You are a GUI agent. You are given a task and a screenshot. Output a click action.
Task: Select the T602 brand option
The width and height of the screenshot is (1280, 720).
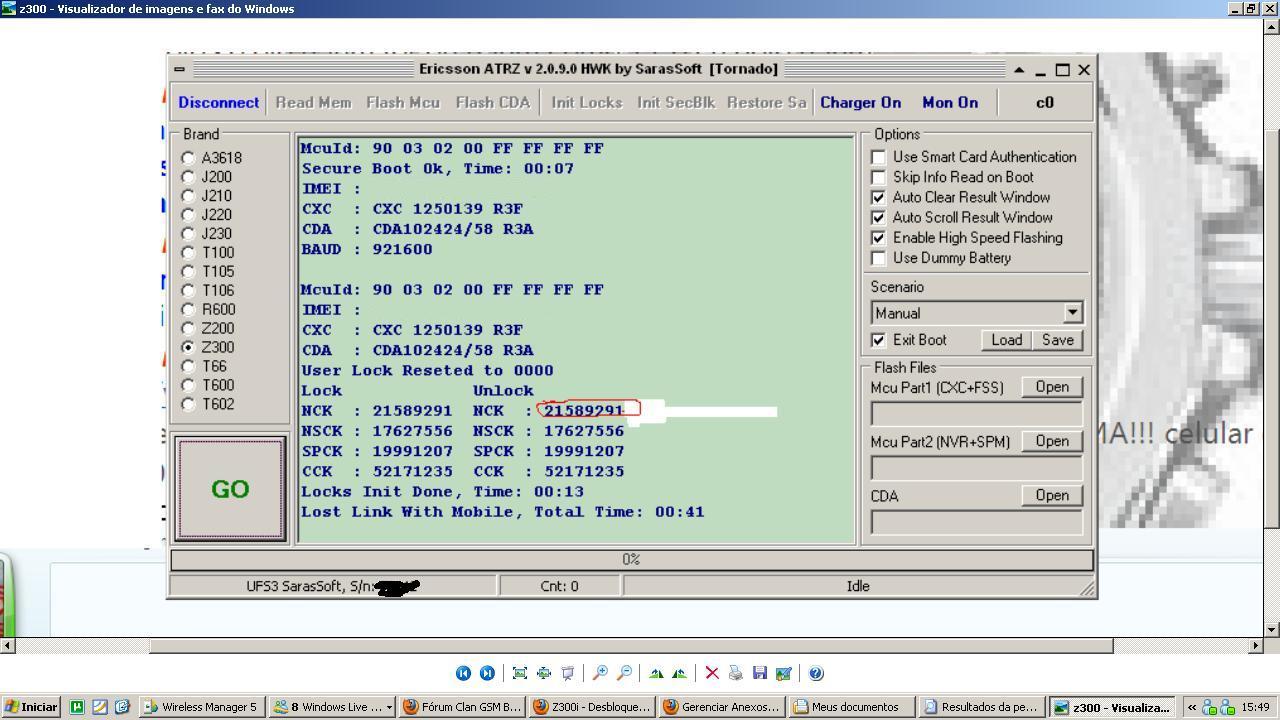pos(188,405)
